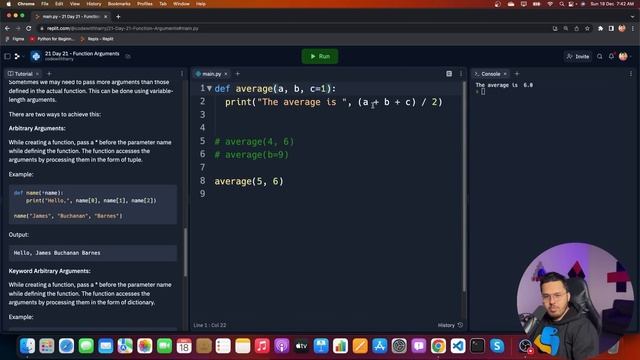This screenshot has height=360, width=640.
Task: Open a new Chrome tab
Action: click(118, 17)
